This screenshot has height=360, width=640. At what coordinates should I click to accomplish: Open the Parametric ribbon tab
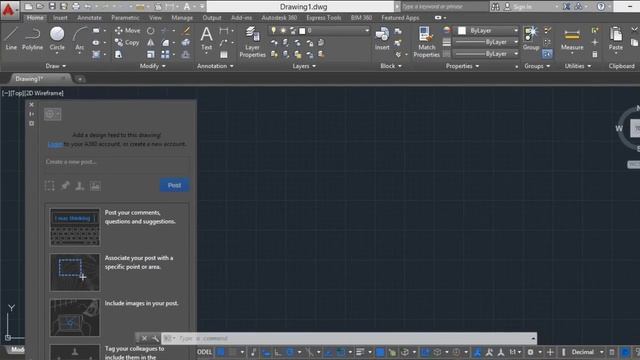tap(125, 18)
